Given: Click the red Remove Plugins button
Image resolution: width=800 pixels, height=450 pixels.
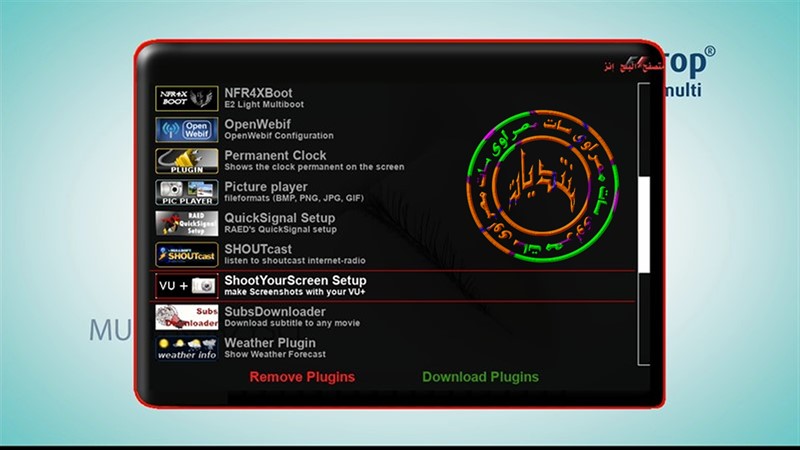Looking at the screenshot, I should click(x=302, y=377).
